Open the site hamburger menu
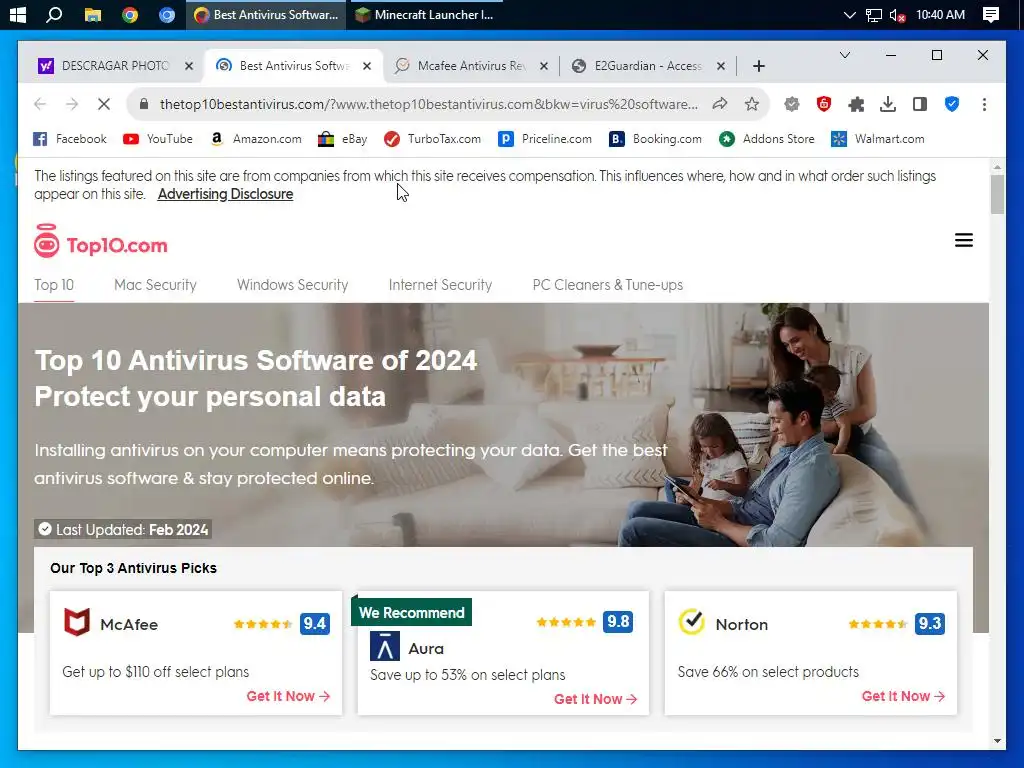 click(x=964, y=240)
